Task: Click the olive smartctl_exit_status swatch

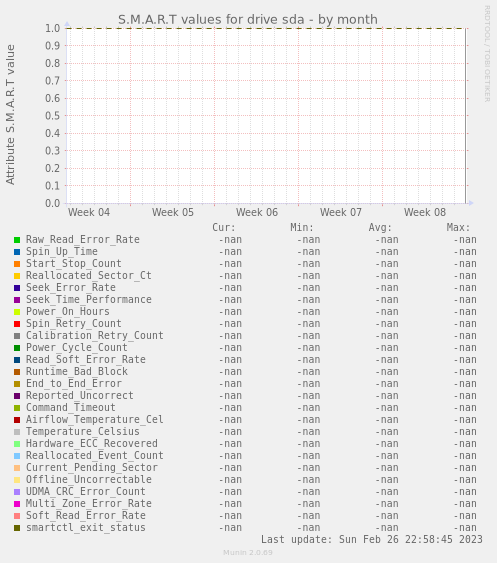Action: tap(17, 528)
